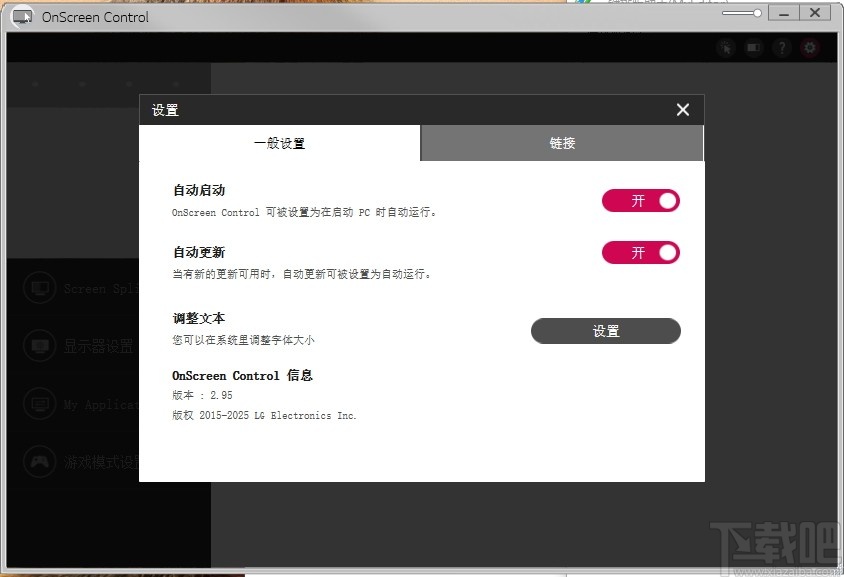Image resolution: width=844 pixels, height=577 pixels.
Task: Click the 显示器设置 monitor icon in sidebar
Action: 39,345
